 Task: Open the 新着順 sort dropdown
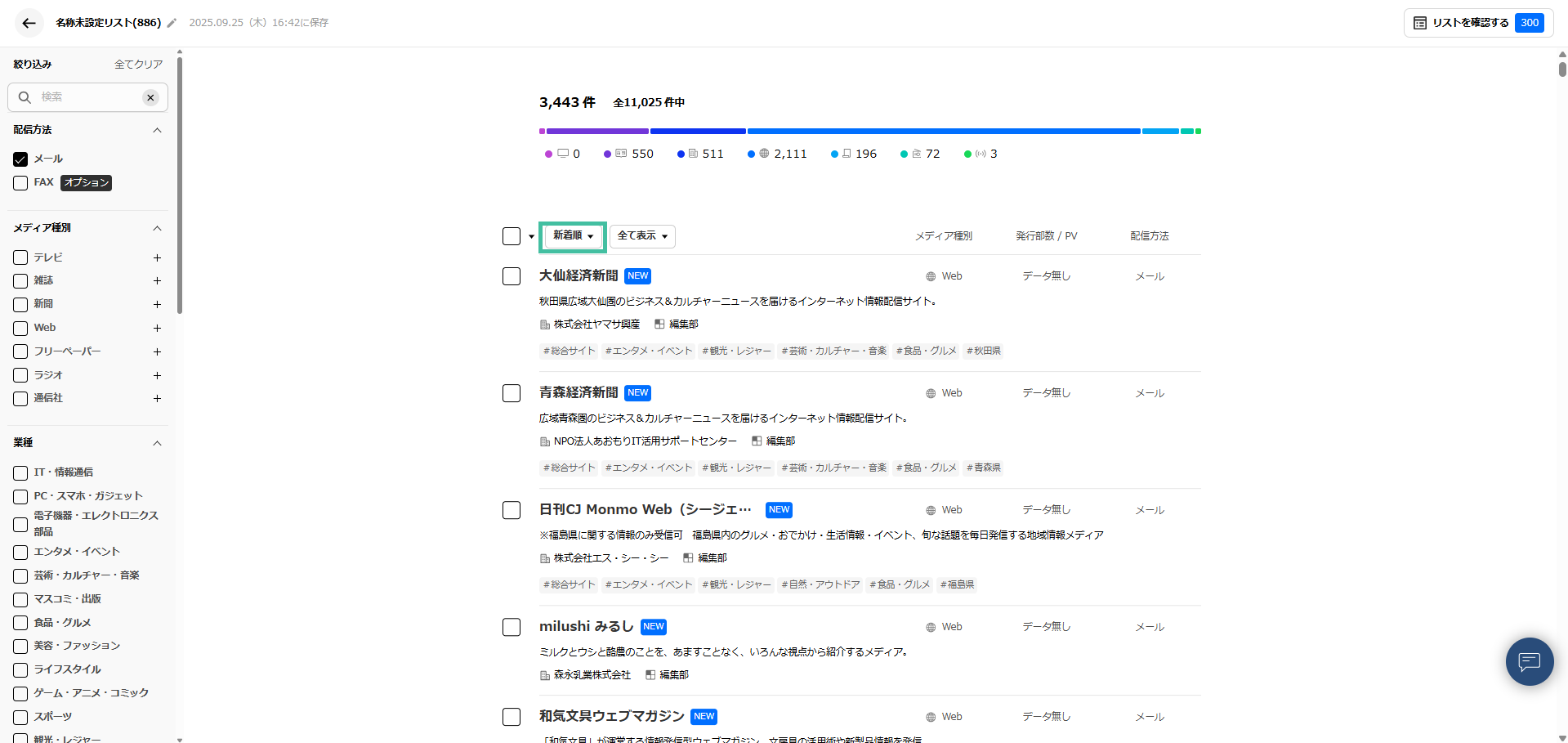coord(572,236)
